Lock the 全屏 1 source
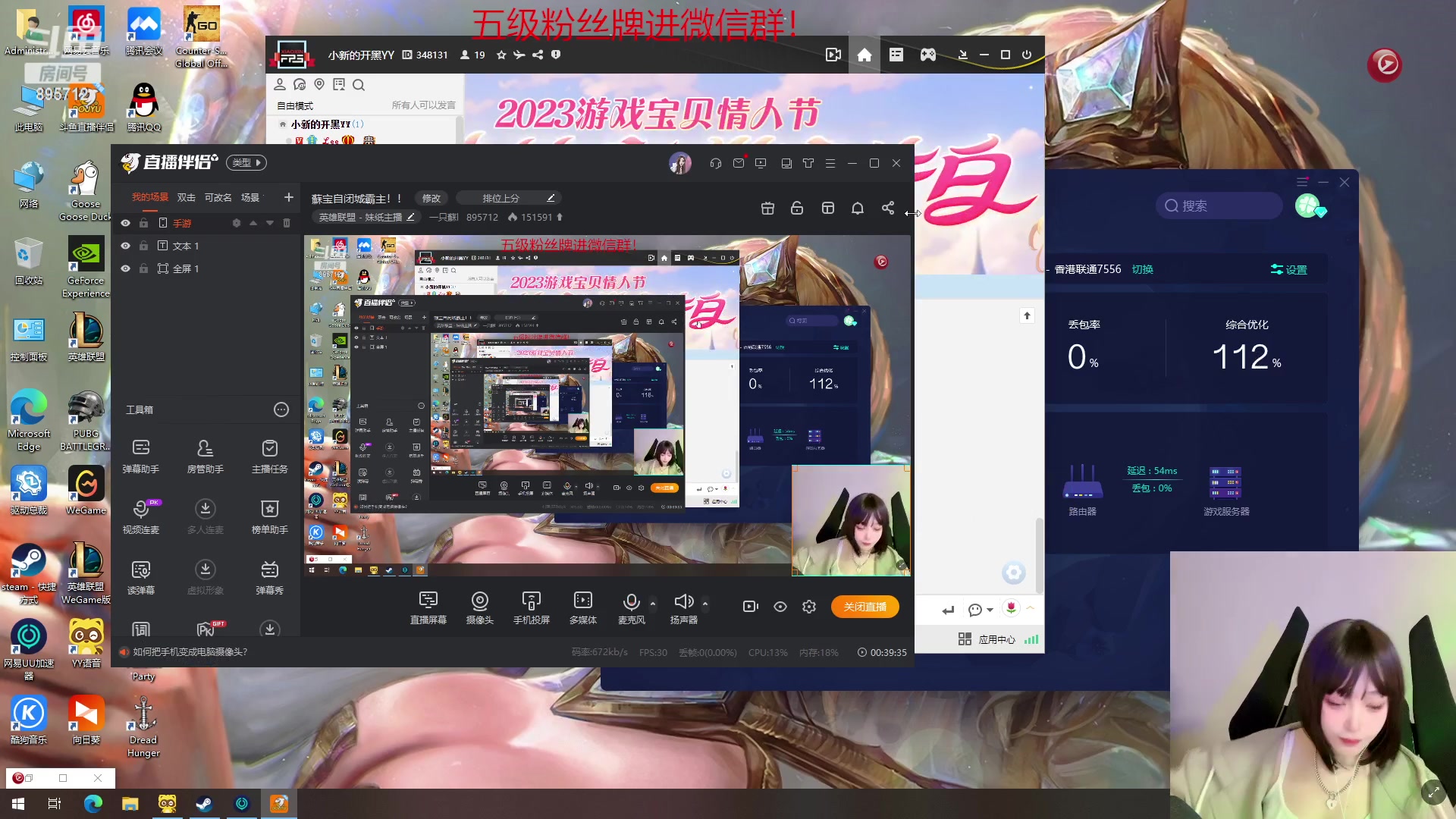Screen dimensions: 1456x819 pos(143,268)
